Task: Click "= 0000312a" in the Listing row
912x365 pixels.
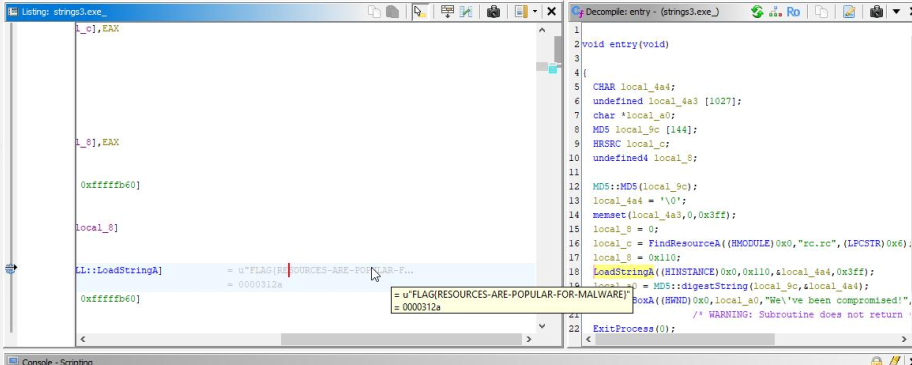Action: 255,285
